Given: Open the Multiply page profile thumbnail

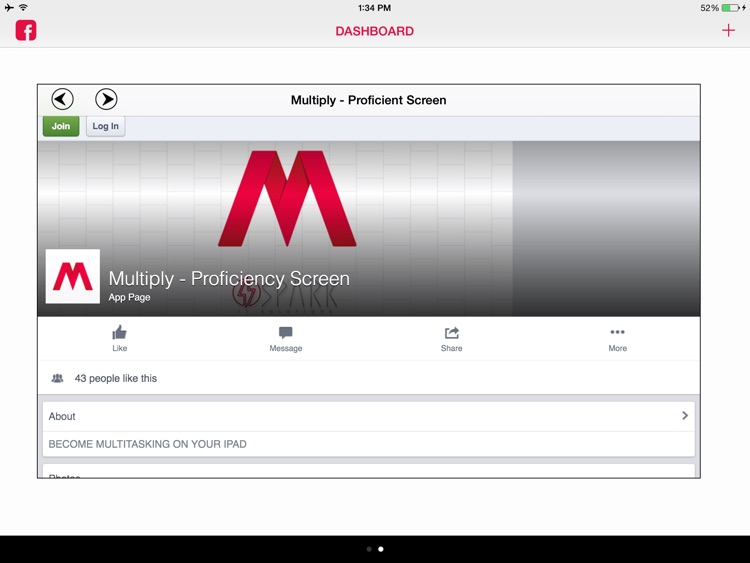Looking at the screenshot, I should [x=73, y=276].
